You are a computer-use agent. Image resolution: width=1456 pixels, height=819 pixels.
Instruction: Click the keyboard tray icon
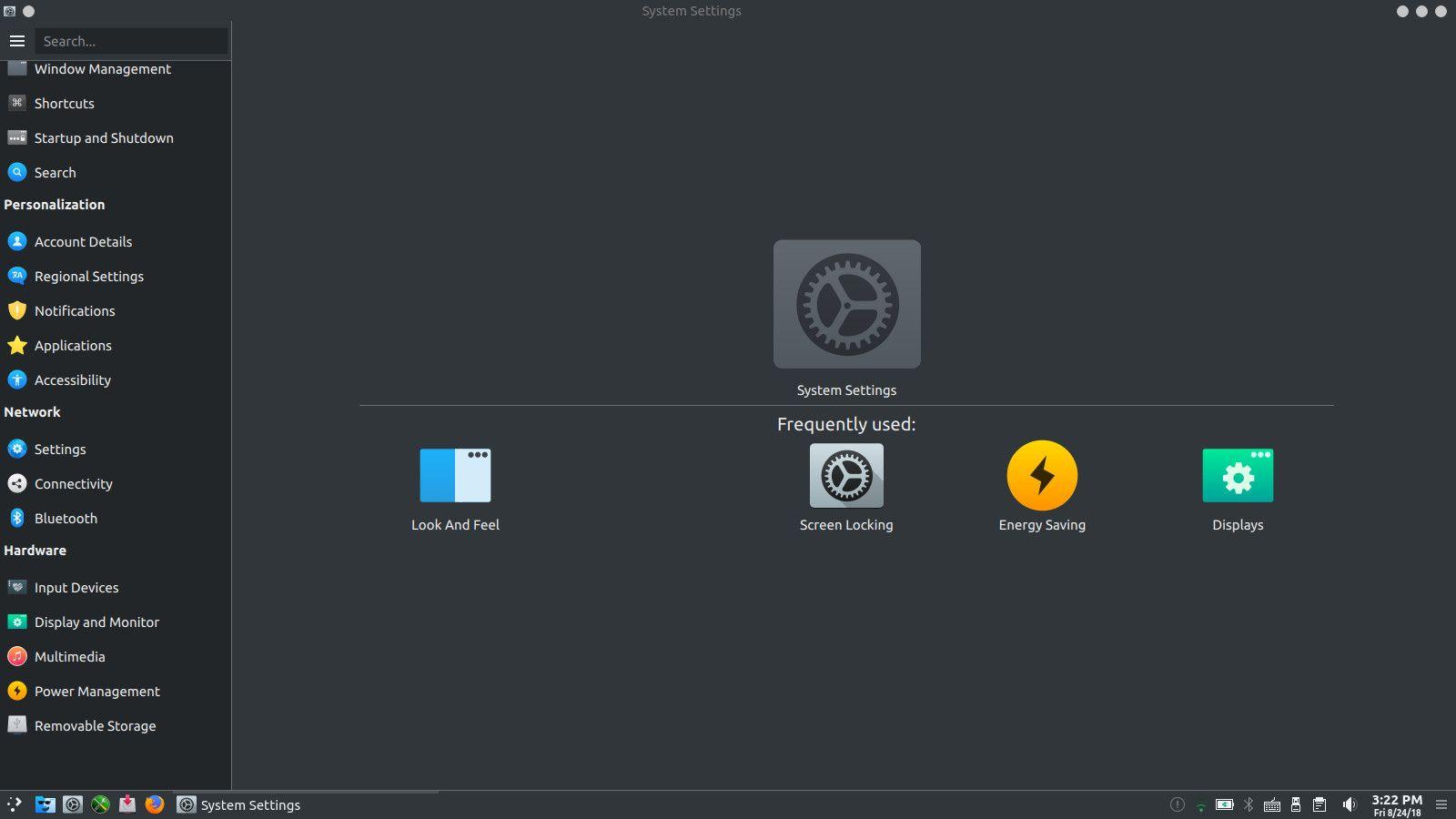pos(1272,805)
